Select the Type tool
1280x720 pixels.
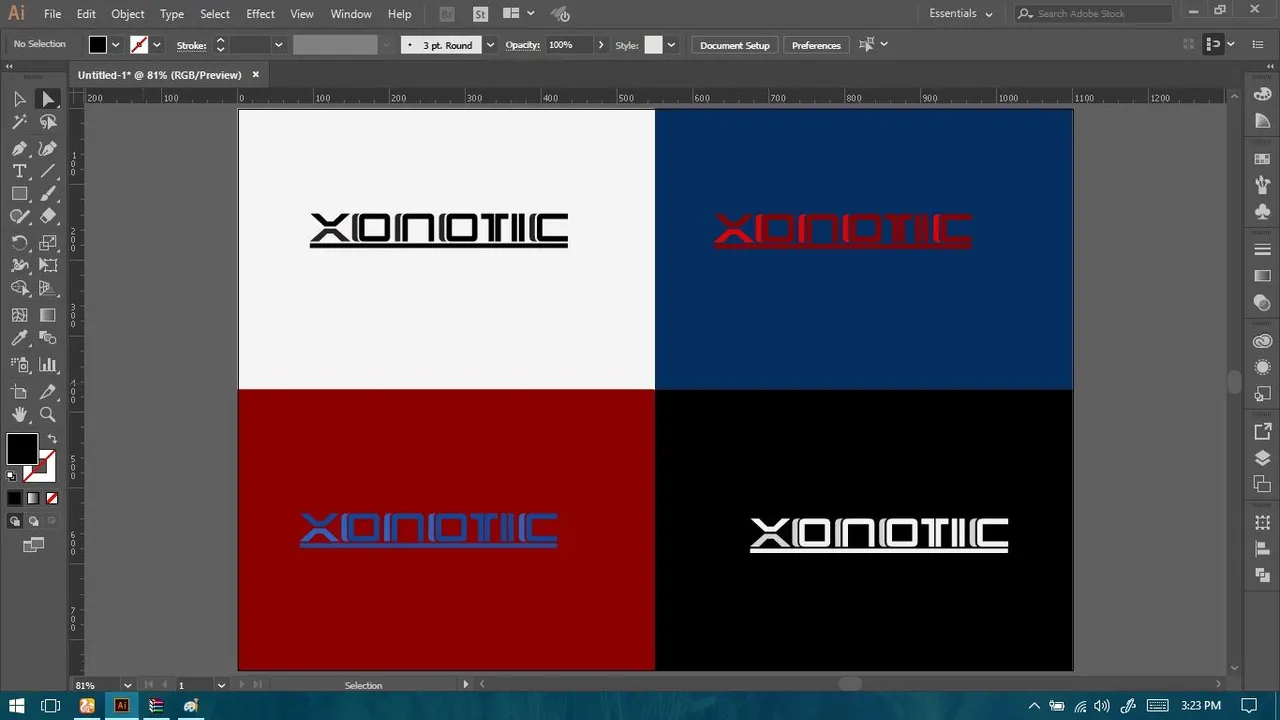click(19, 171)
